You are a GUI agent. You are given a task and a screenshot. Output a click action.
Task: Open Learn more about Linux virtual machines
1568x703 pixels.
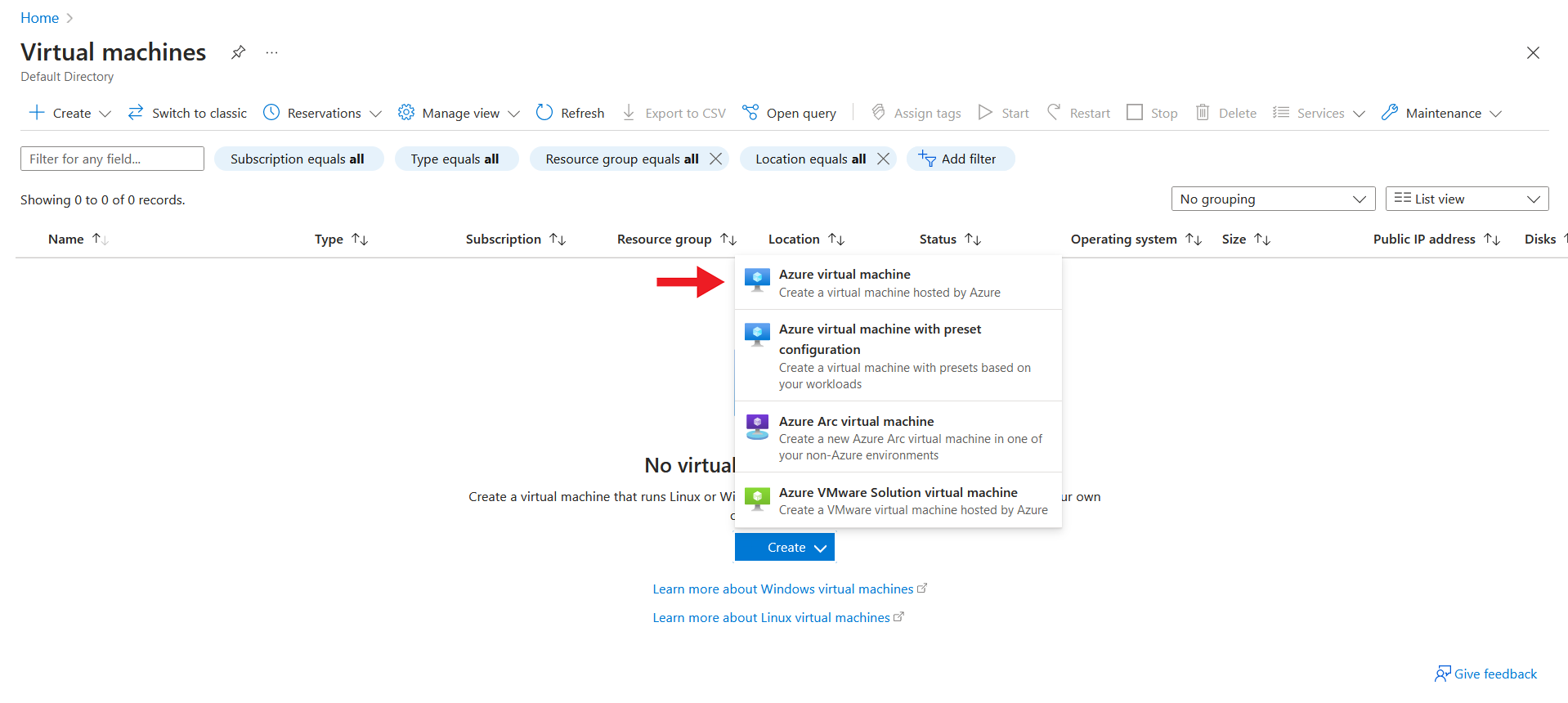point(778,617)
